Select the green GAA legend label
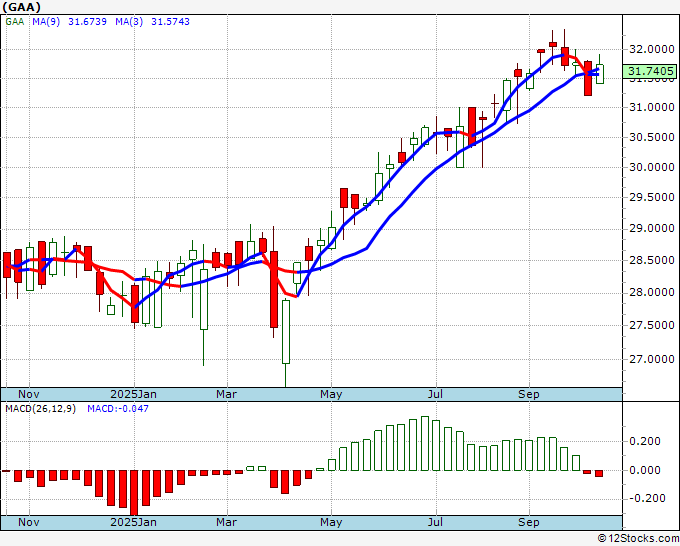 15,22
